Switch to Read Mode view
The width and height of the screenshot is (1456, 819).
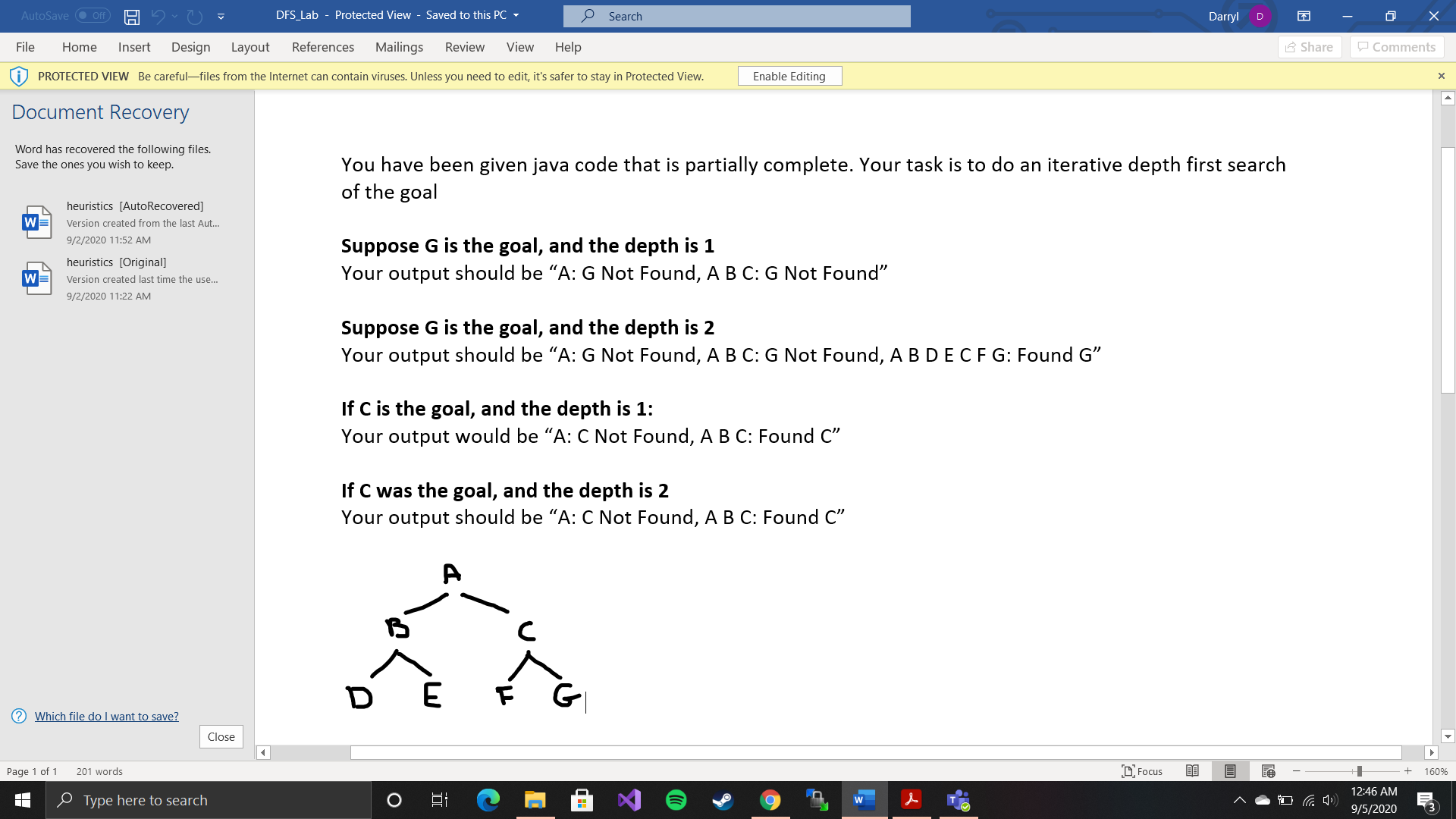[1192, 771]
